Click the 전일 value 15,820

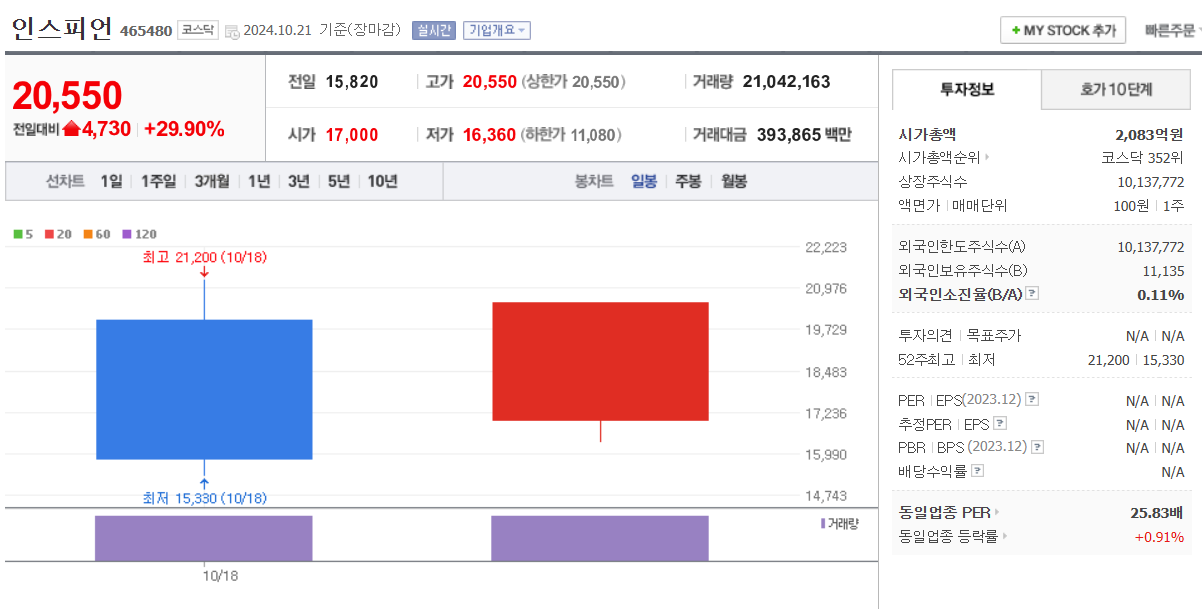point(352,82)
